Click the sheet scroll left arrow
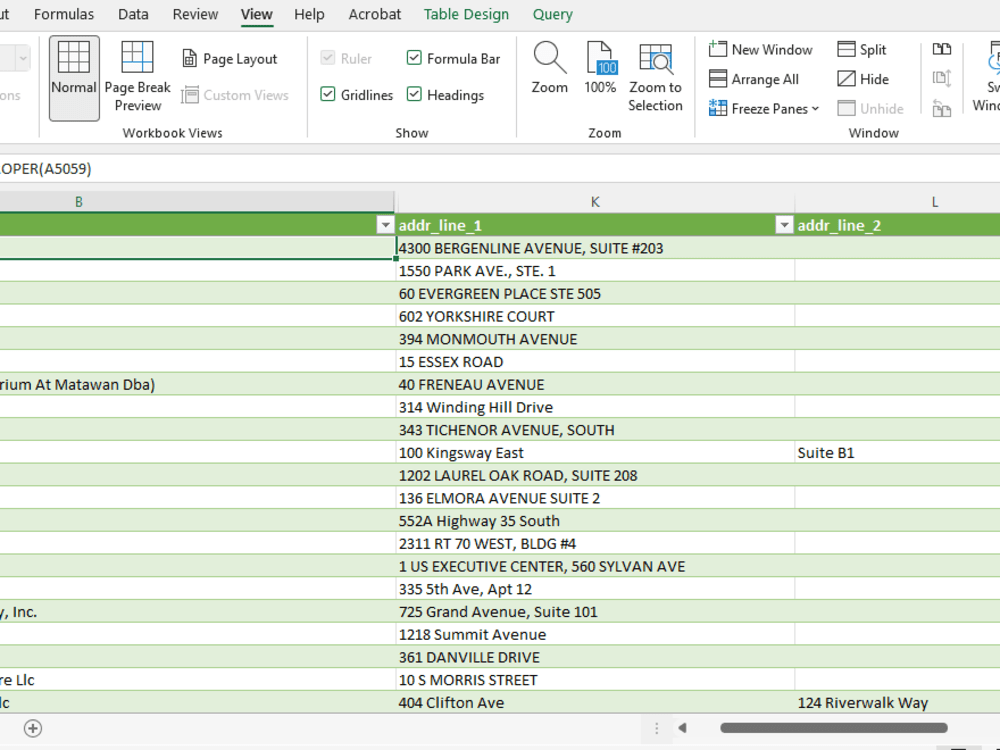The height and width of the screenshot is (750, 1000). tap(682, 728)
